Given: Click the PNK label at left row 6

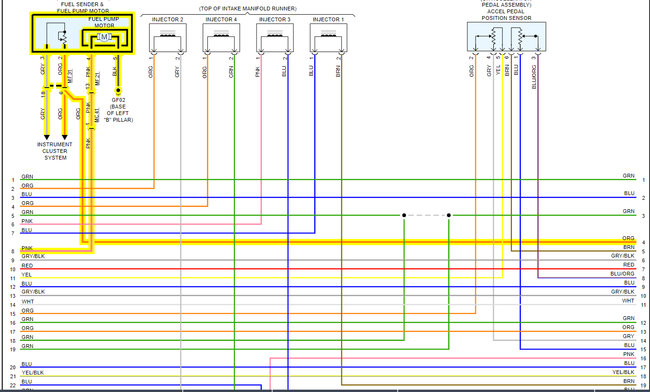Looking at the screenshot, I should coord(27,221).
